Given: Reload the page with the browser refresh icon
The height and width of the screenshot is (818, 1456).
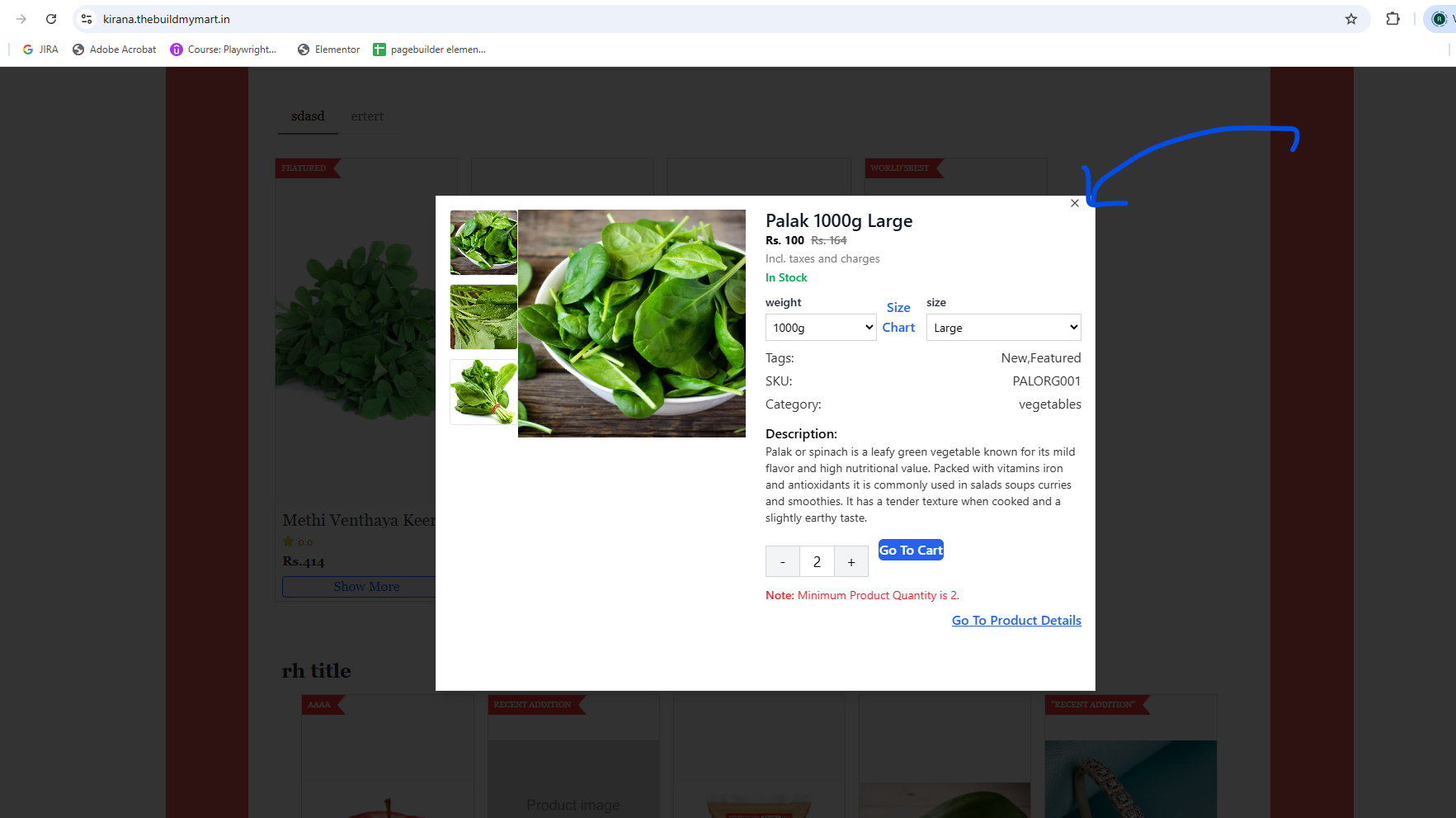Looking at the screenshot, I should 51,19.
